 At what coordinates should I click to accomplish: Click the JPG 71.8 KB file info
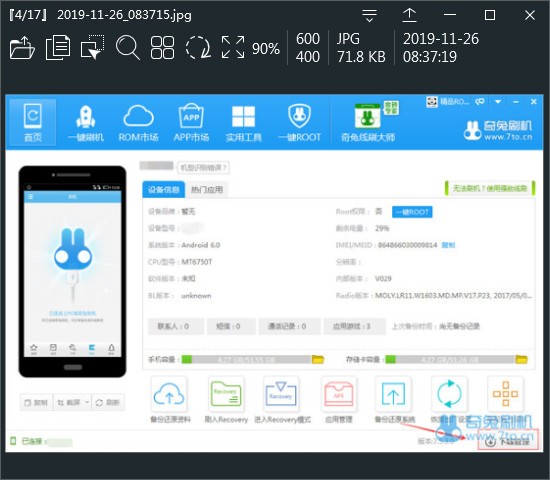point(361,48)
